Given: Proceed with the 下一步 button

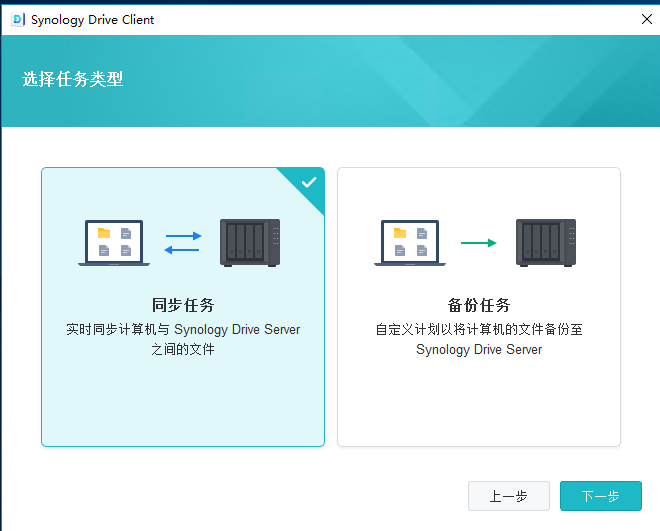Looking at the screenshot, I should tap(600, 496).
